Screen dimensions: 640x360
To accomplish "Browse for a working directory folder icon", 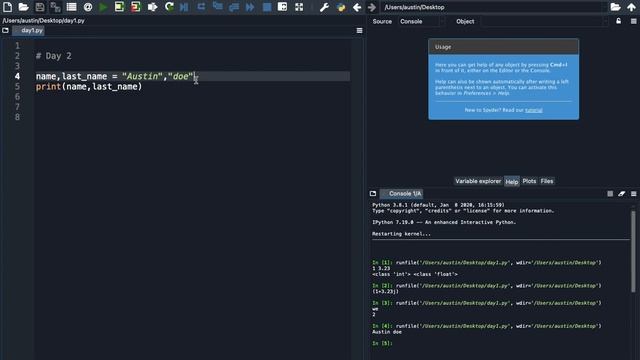I will (x=616, y=7).
